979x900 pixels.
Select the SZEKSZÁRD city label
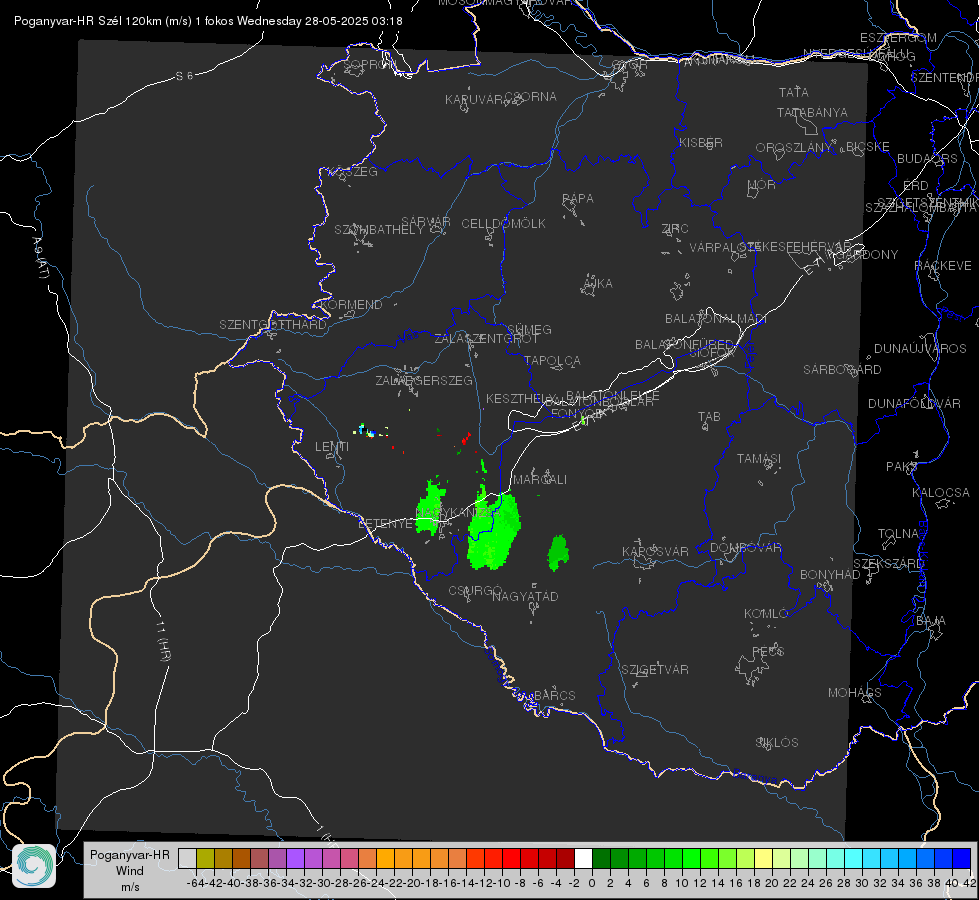[x=888, y=564]
